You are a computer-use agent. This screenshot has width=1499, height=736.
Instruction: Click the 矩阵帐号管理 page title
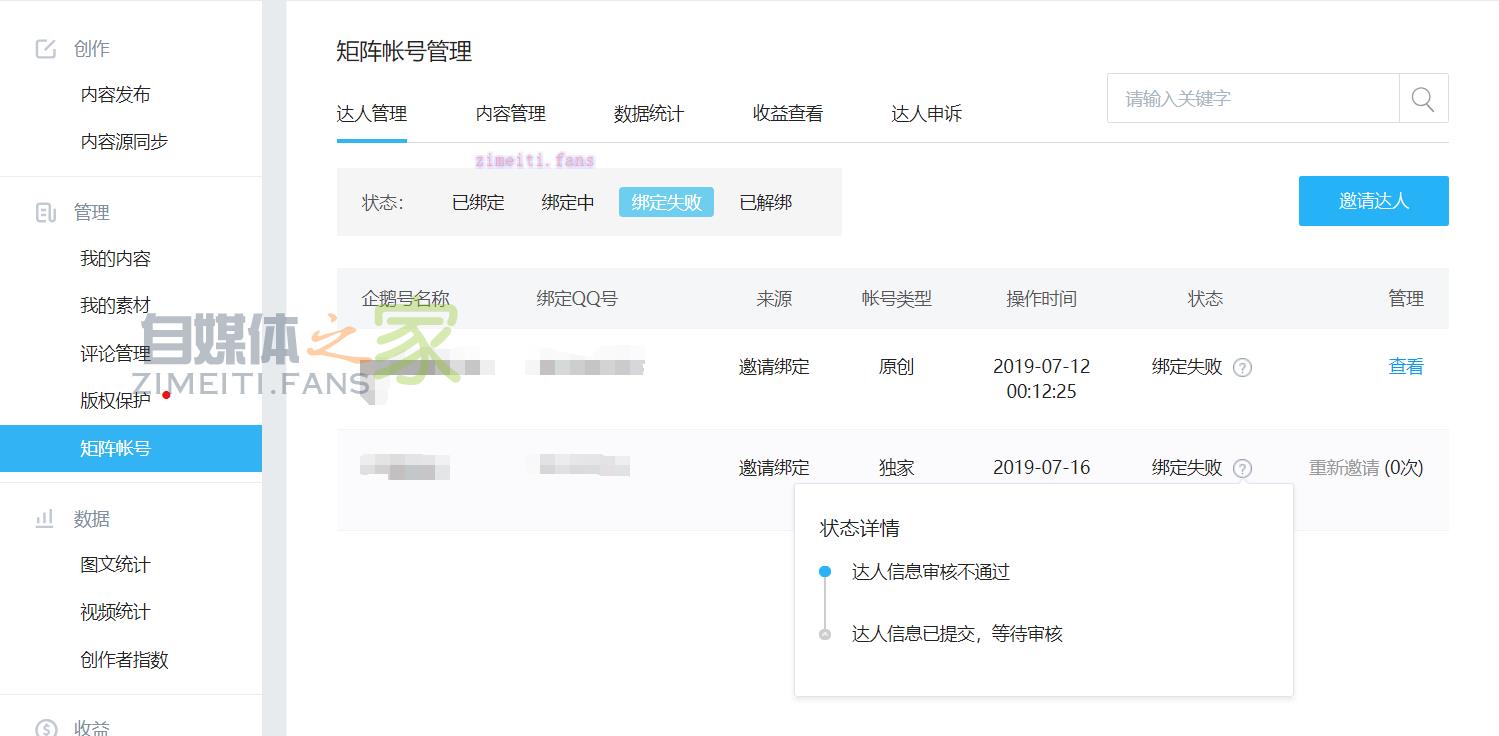pyautogui.click(x=404, y=52)
